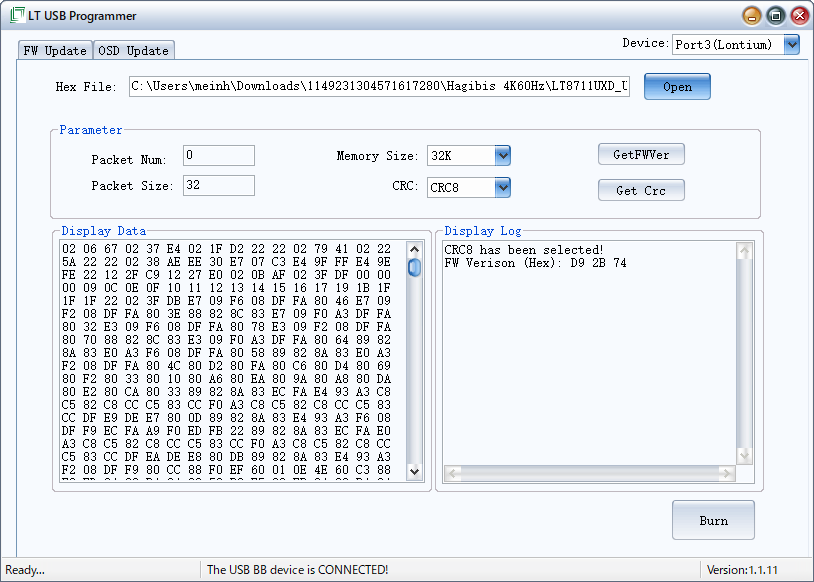Click Display Data scrollbar up arrow
The height and width of the screenshot is (582, 814).
point(414,250)
